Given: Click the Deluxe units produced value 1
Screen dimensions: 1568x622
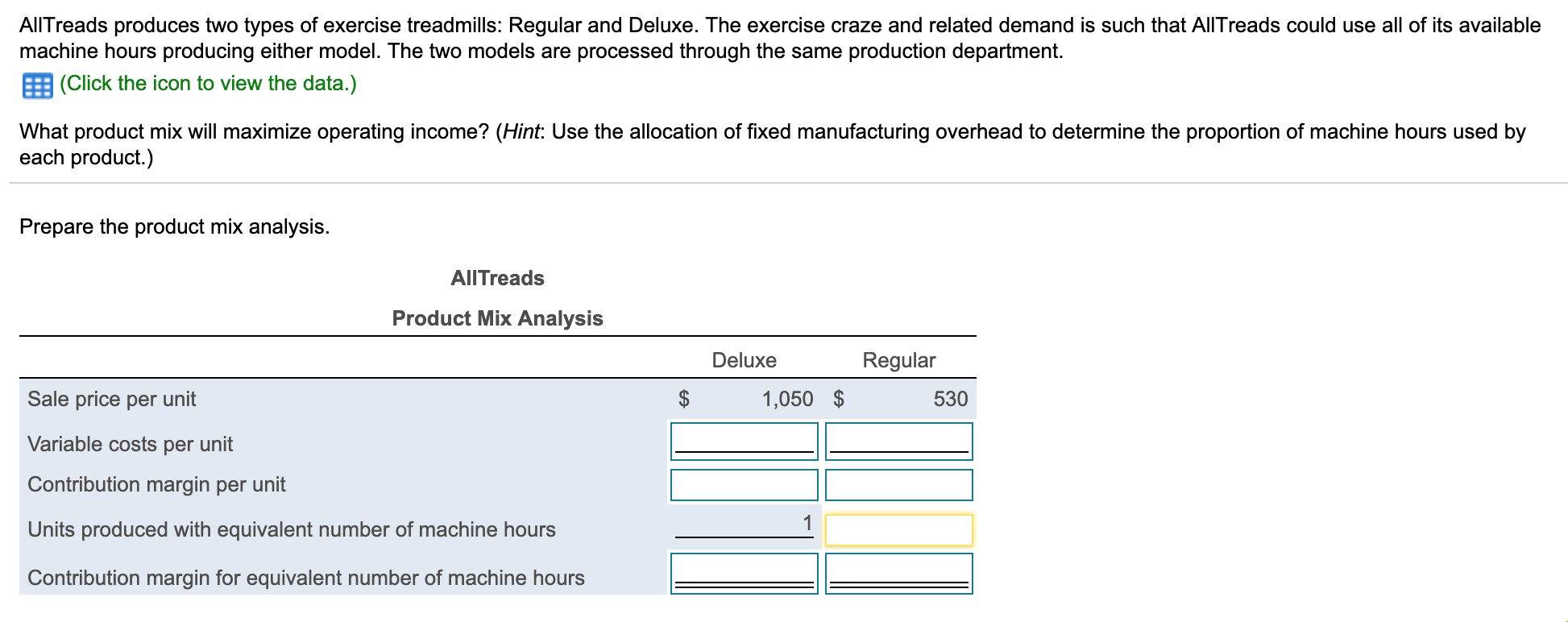Looking at the screenshot, I should coord(807,524).
